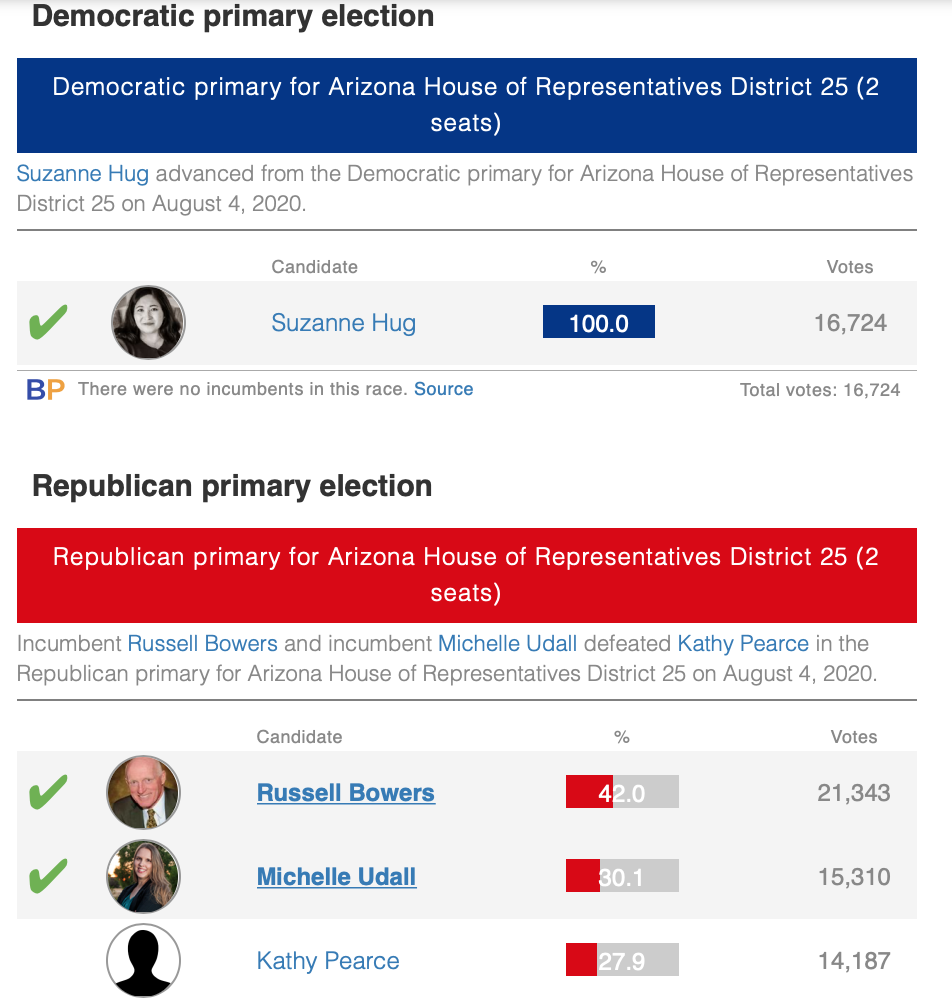Click green checkmark beside Suzanne Hug
This screenshot has height=1000, width=952.
tap(48, 322)
